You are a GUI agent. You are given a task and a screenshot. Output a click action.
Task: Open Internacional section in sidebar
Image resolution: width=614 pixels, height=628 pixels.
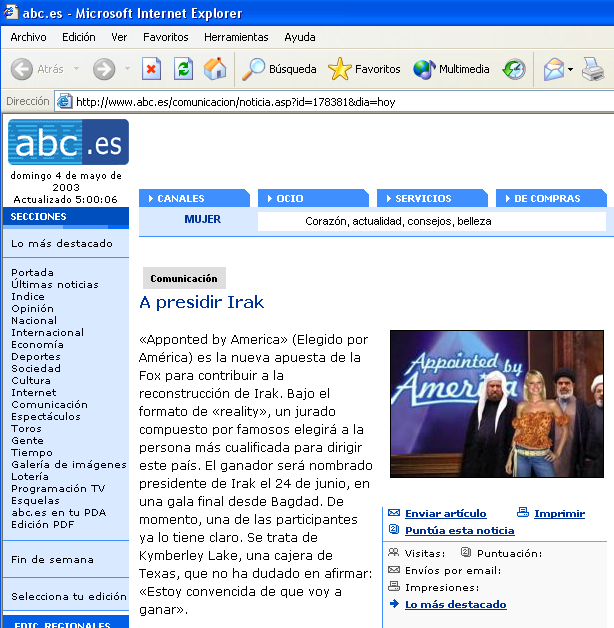(48, 332)
